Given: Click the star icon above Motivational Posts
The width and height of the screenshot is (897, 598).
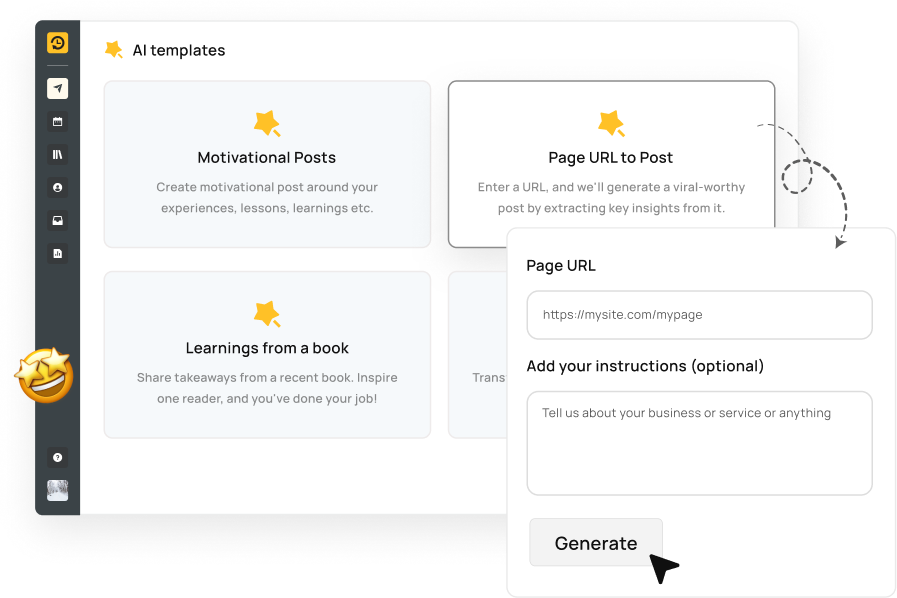Looking at the screenshot, I should coord(267,123).
